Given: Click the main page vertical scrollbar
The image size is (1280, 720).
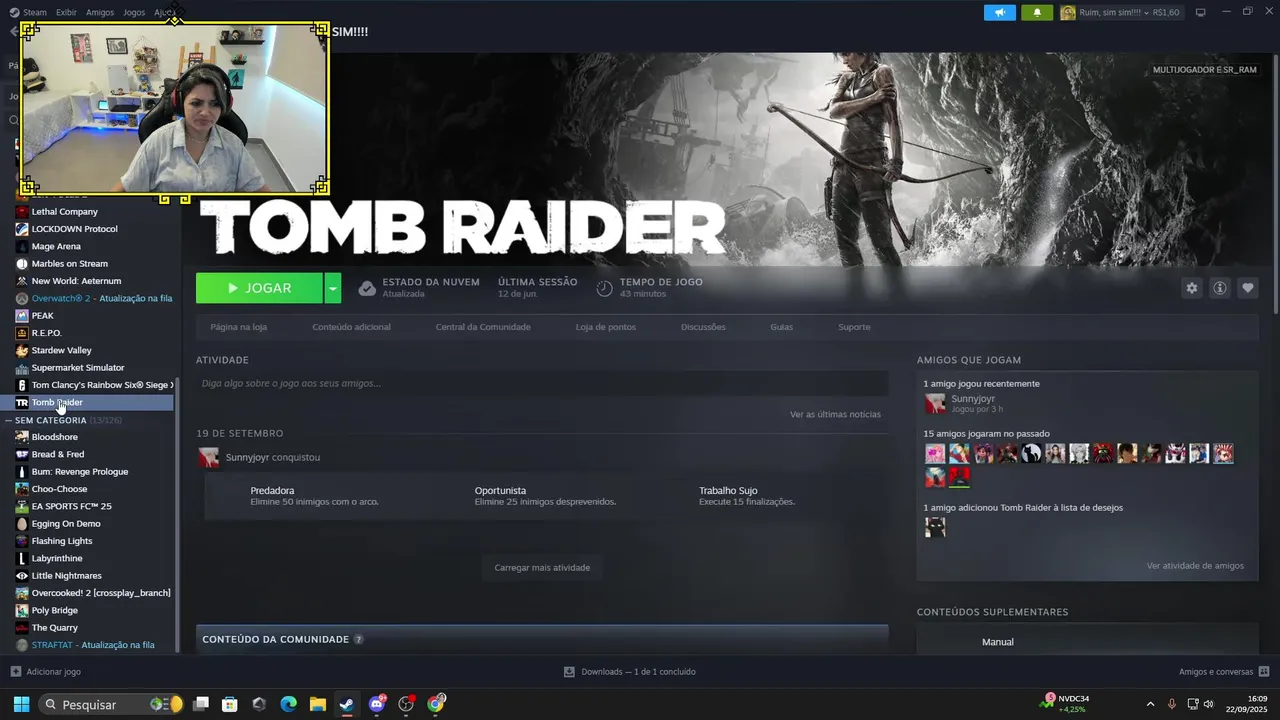Looking at the screenshot, I should (x=1276, y=185).
